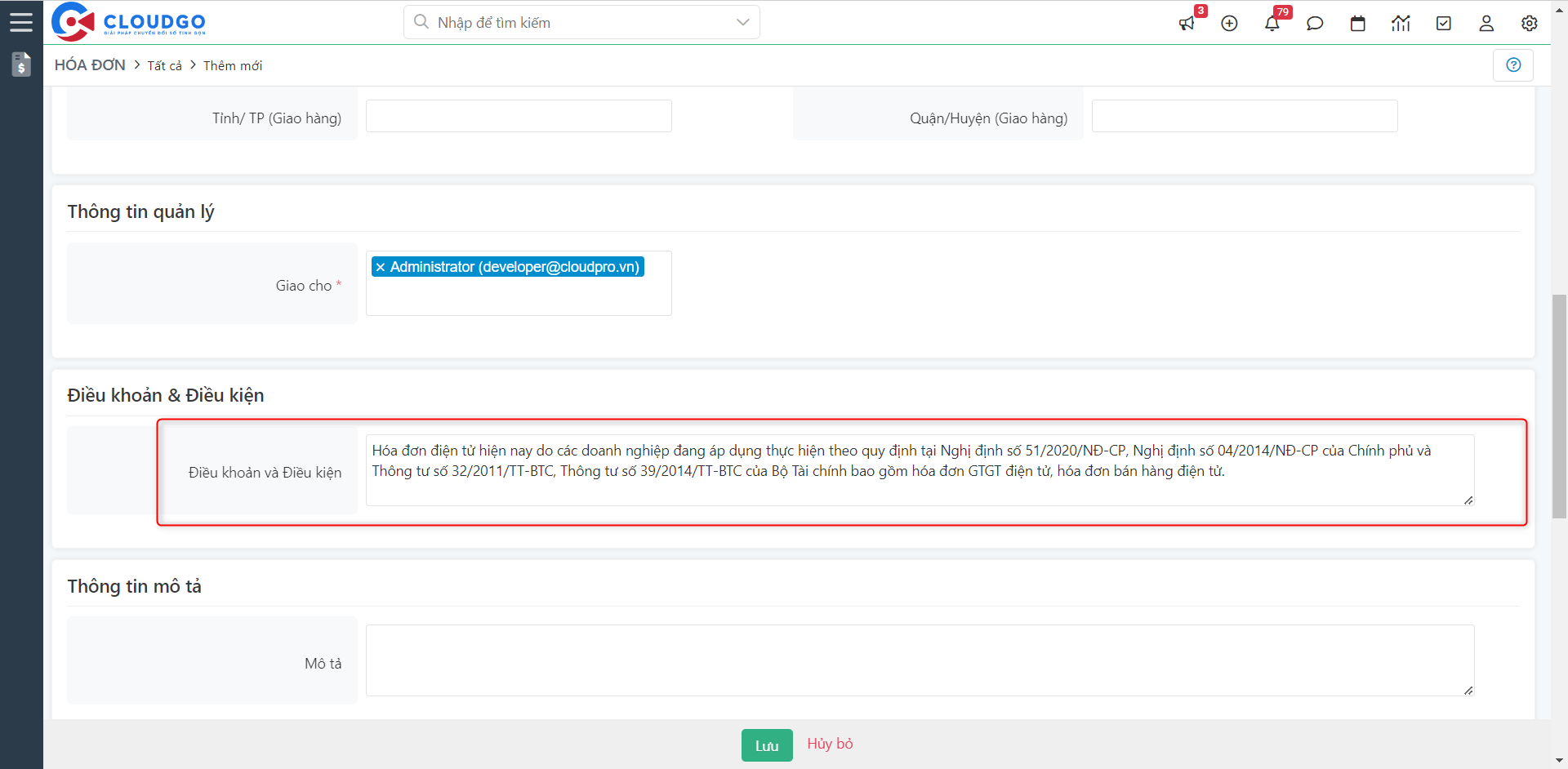Open the announcements megaphone icon
The height and width of the screenshot is (769, 1568).
coord(1187,24)
